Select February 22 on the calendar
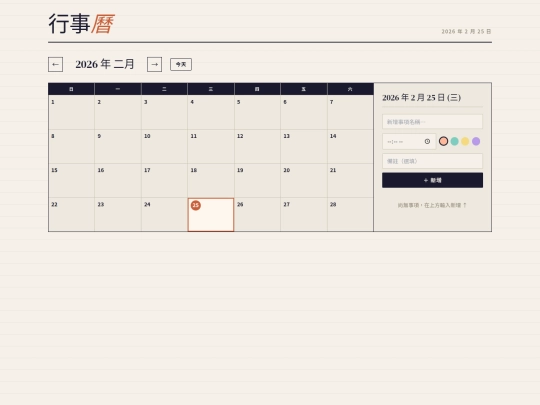The height and width of the screenshot is (405, 540). (71, 215)
